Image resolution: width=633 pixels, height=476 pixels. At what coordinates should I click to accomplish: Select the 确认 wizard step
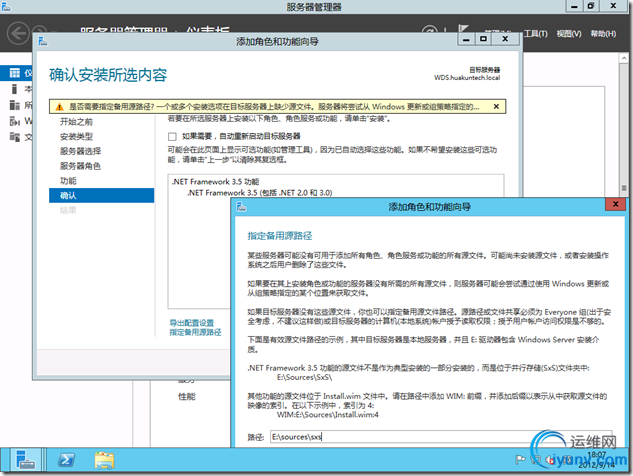click(x=101, y=195)
